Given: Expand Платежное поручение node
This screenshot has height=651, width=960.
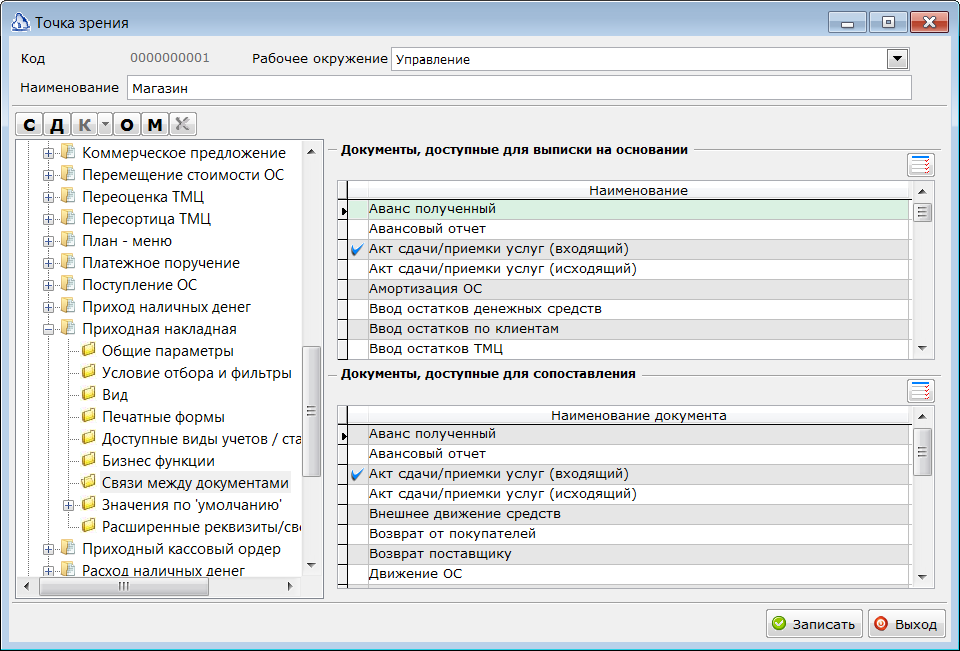Looking at the screenshot, I should pyautogui.click(x=48, y=263).
